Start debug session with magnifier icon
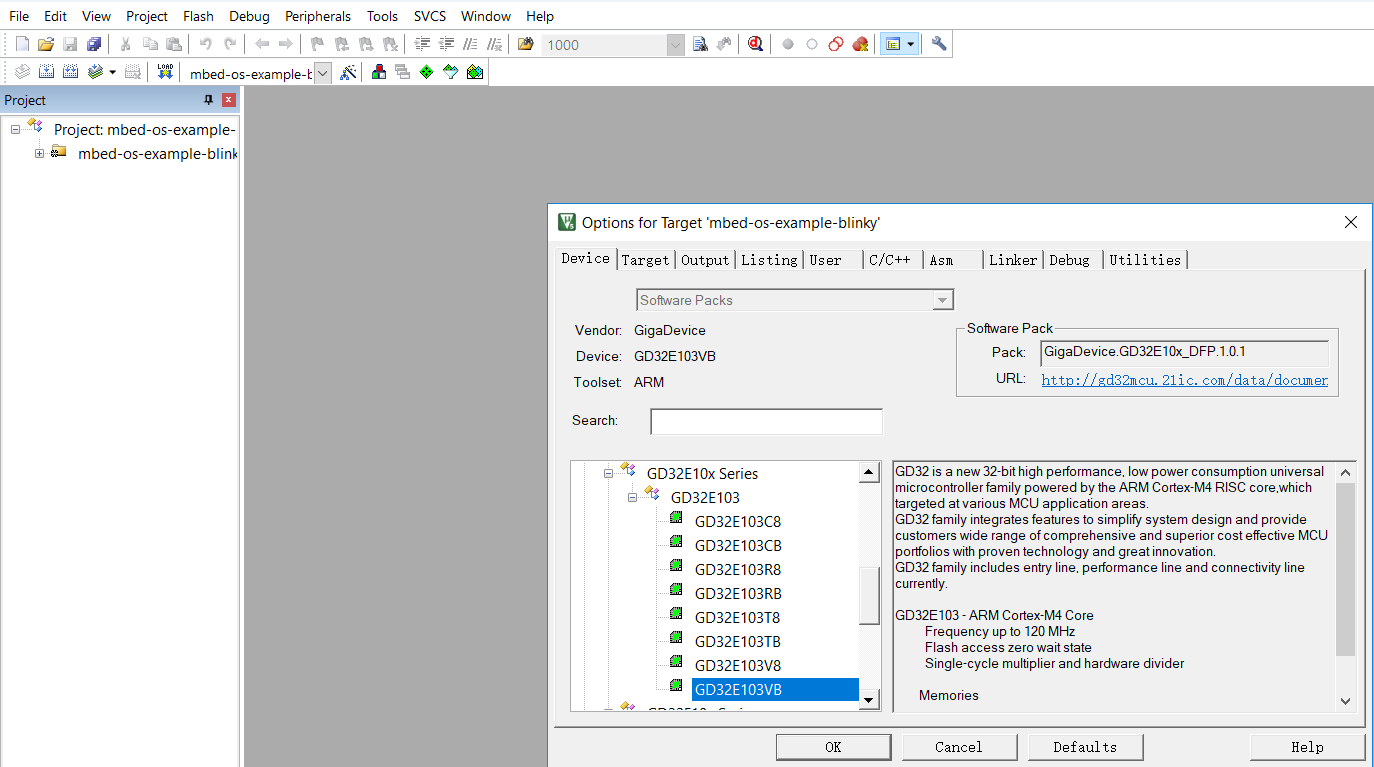The image size is (1374, 767). coord(755,44)
